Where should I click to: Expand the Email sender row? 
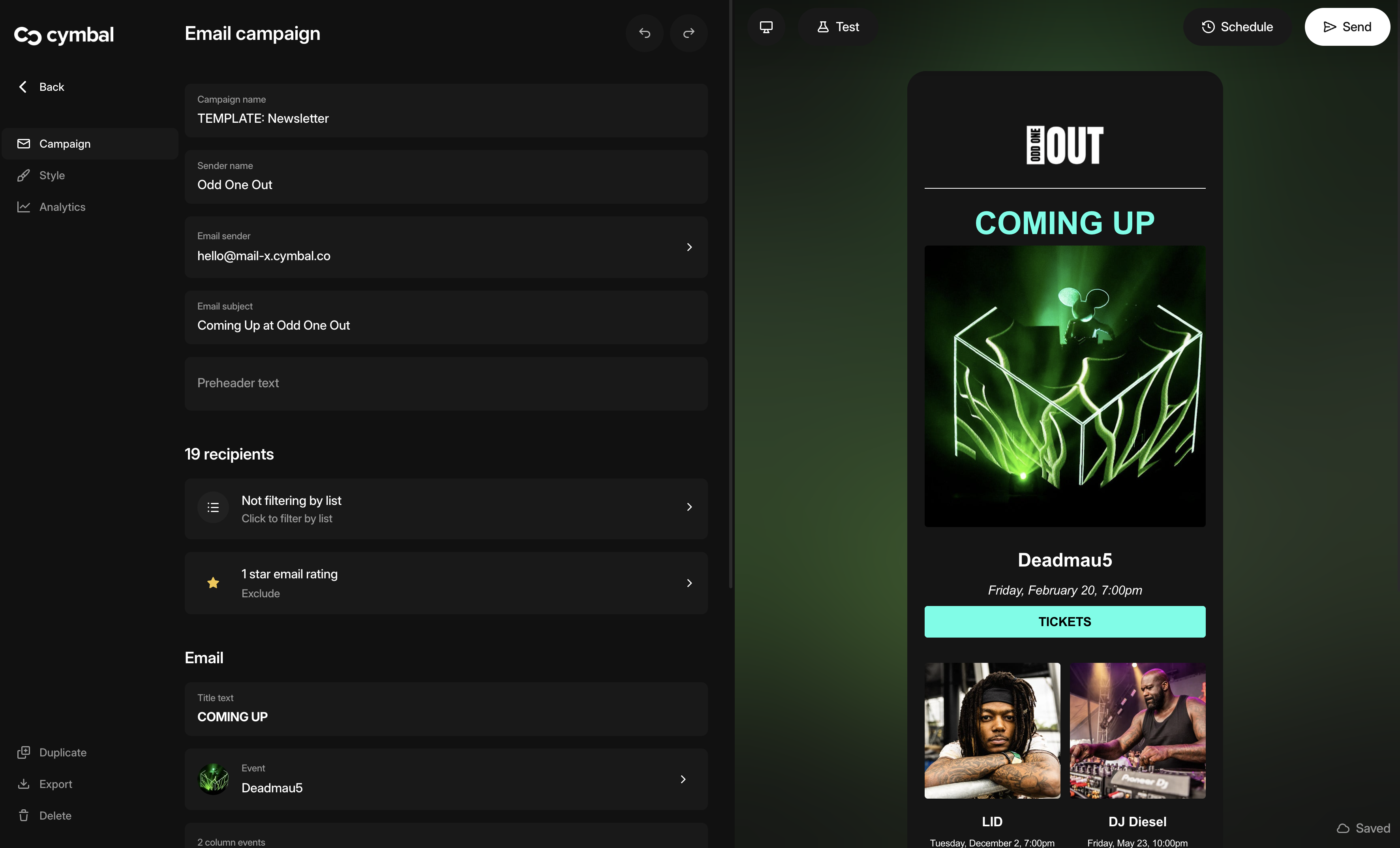point(689,247)
